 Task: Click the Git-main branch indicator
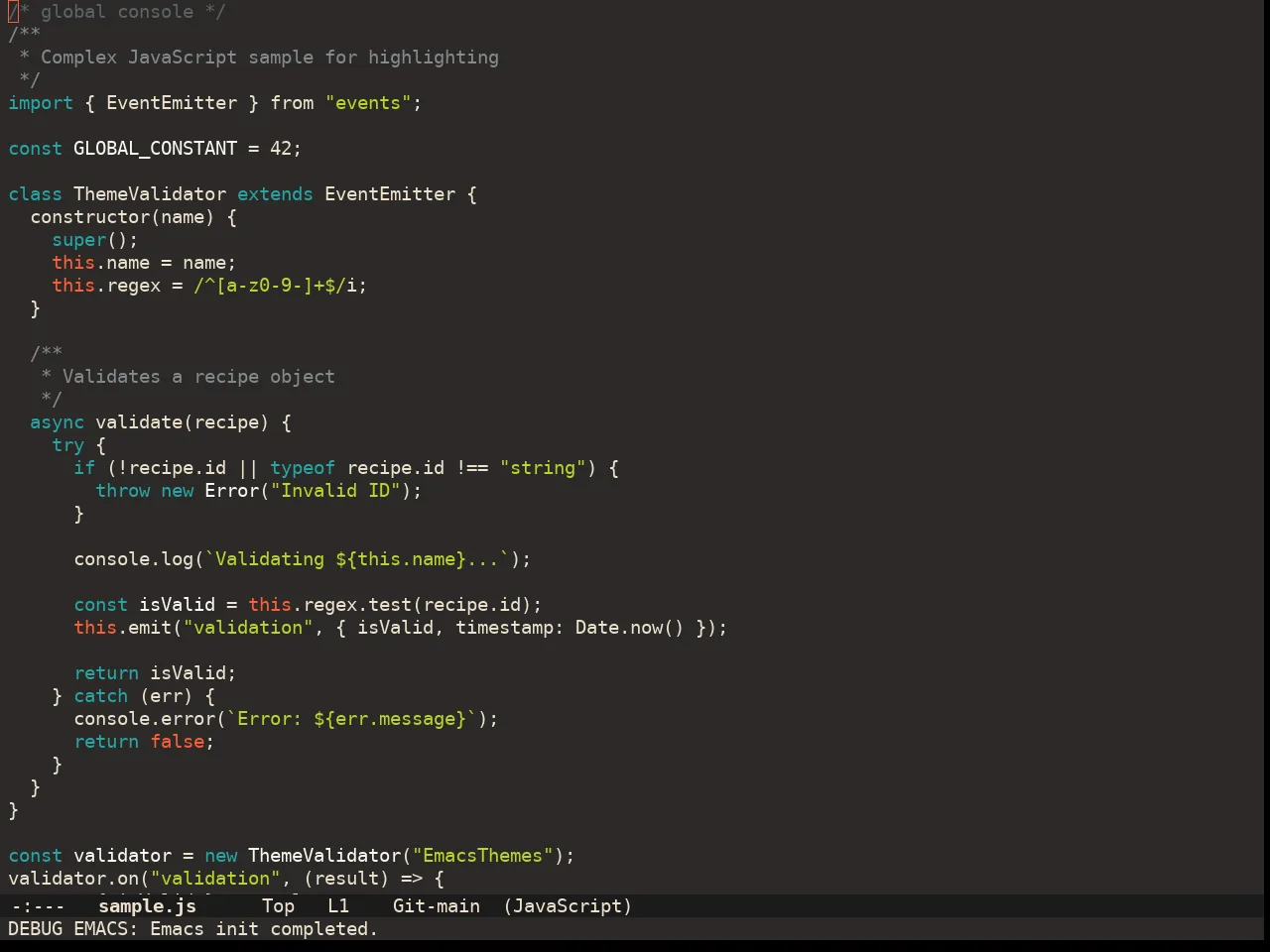pos(437,905)
